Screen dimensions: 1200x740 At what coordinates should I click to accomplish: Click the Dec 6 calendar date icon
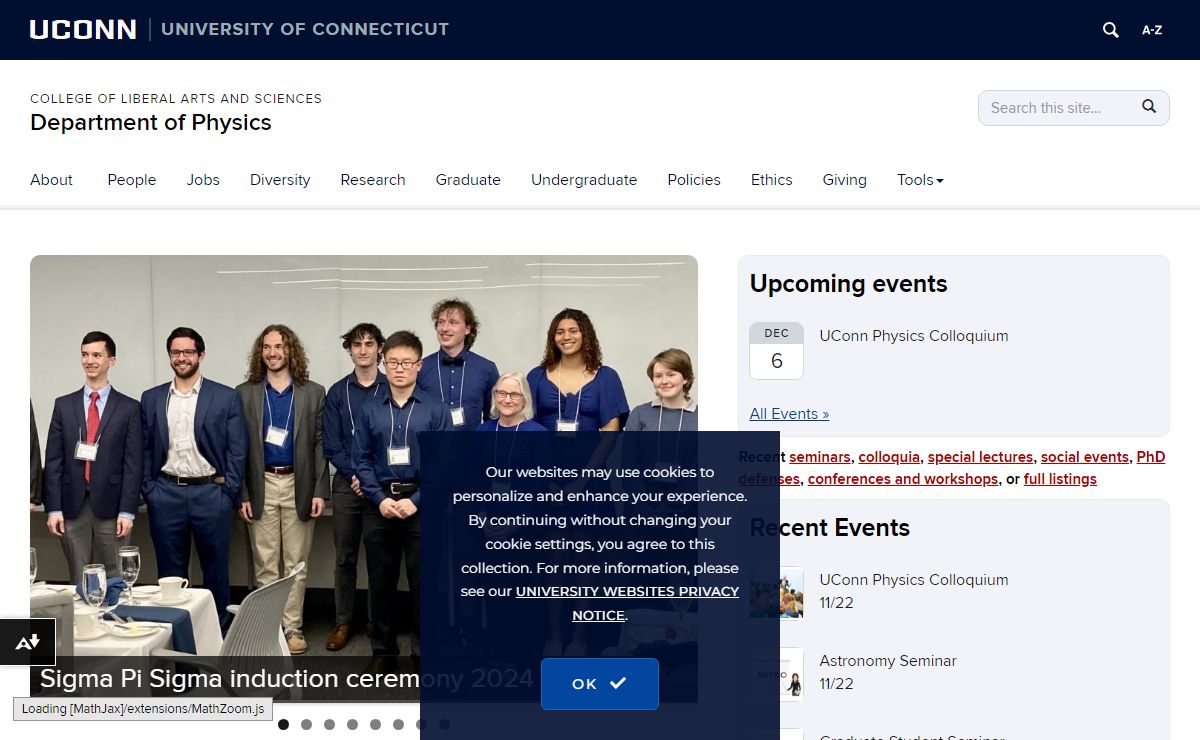[x=776, y=351]
